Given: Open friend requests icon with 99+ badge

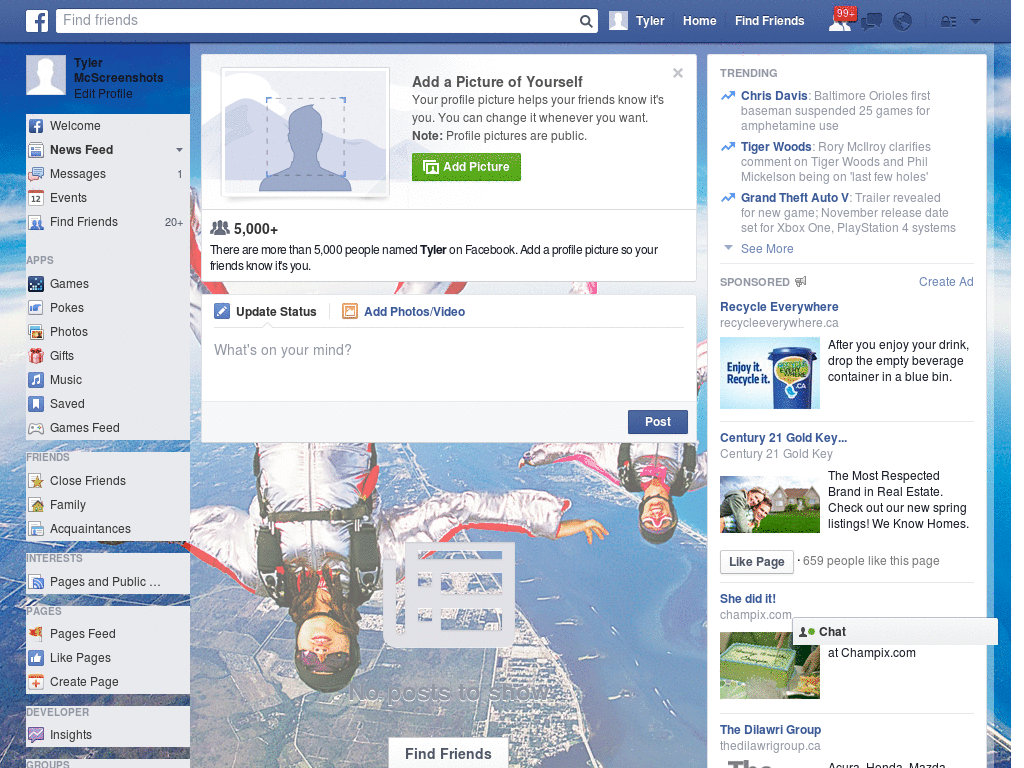Looking at the screenshot, I should click(x=842, y=20).
